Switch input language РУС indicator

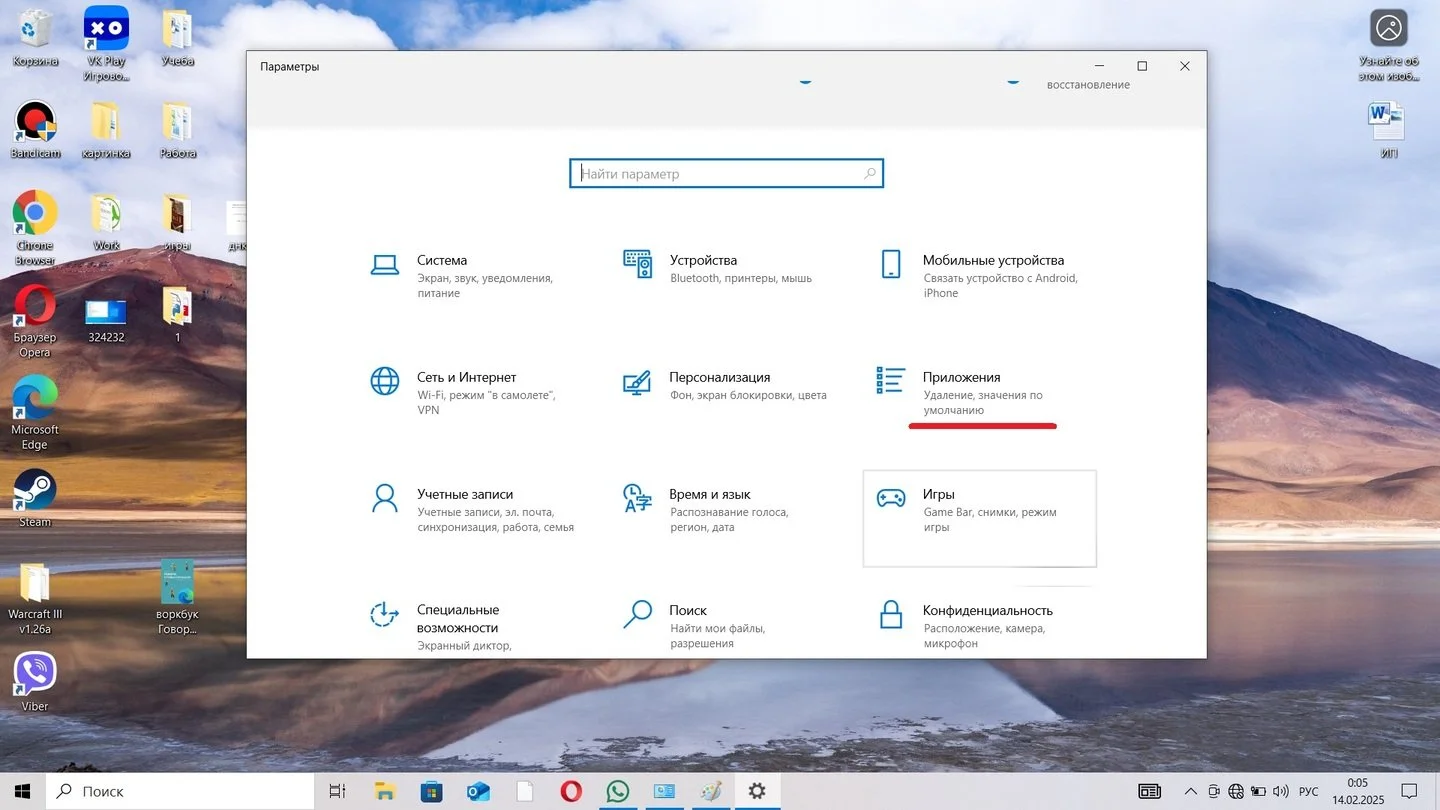[x=1308, y=791]
